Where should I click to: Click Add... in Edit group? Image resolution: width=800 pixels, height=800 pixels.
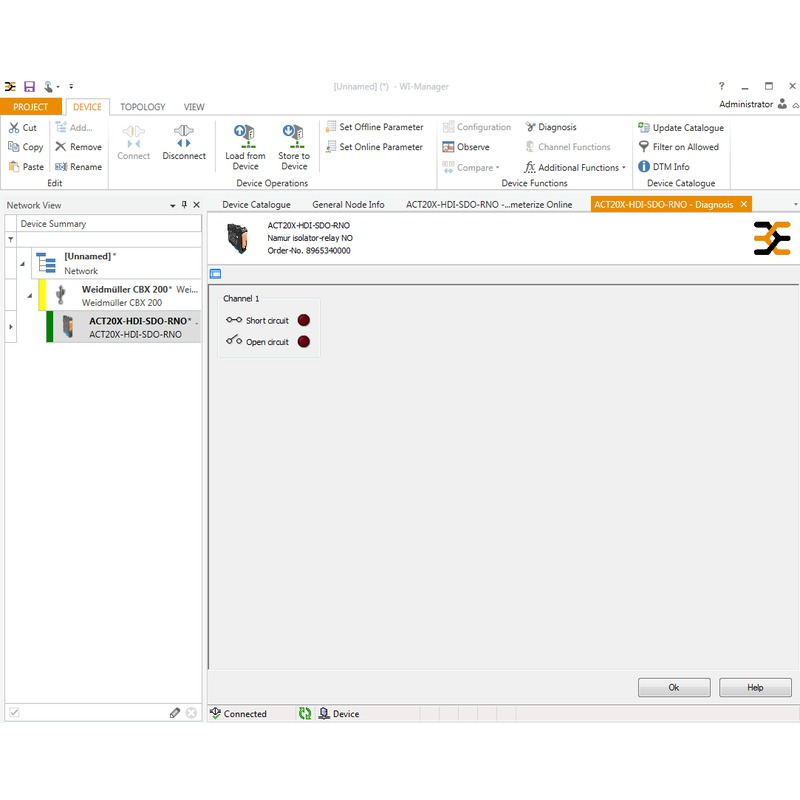pyautogui.click(x=74, y=128)
